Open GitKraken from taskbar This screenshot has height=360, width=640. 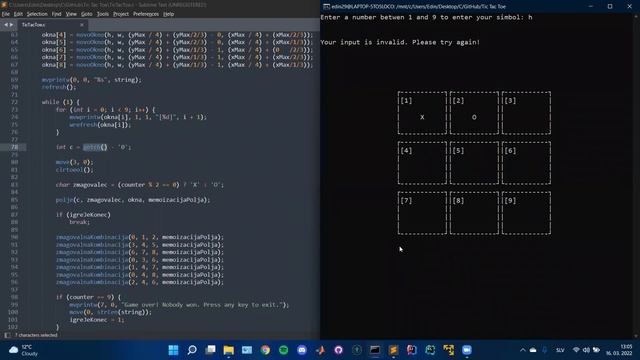point(357,350)
